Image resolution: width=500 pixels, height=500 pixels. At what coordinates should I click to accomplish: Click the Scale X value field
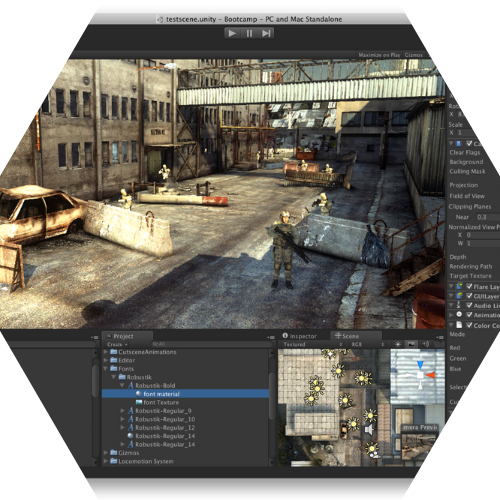point(468,133)
